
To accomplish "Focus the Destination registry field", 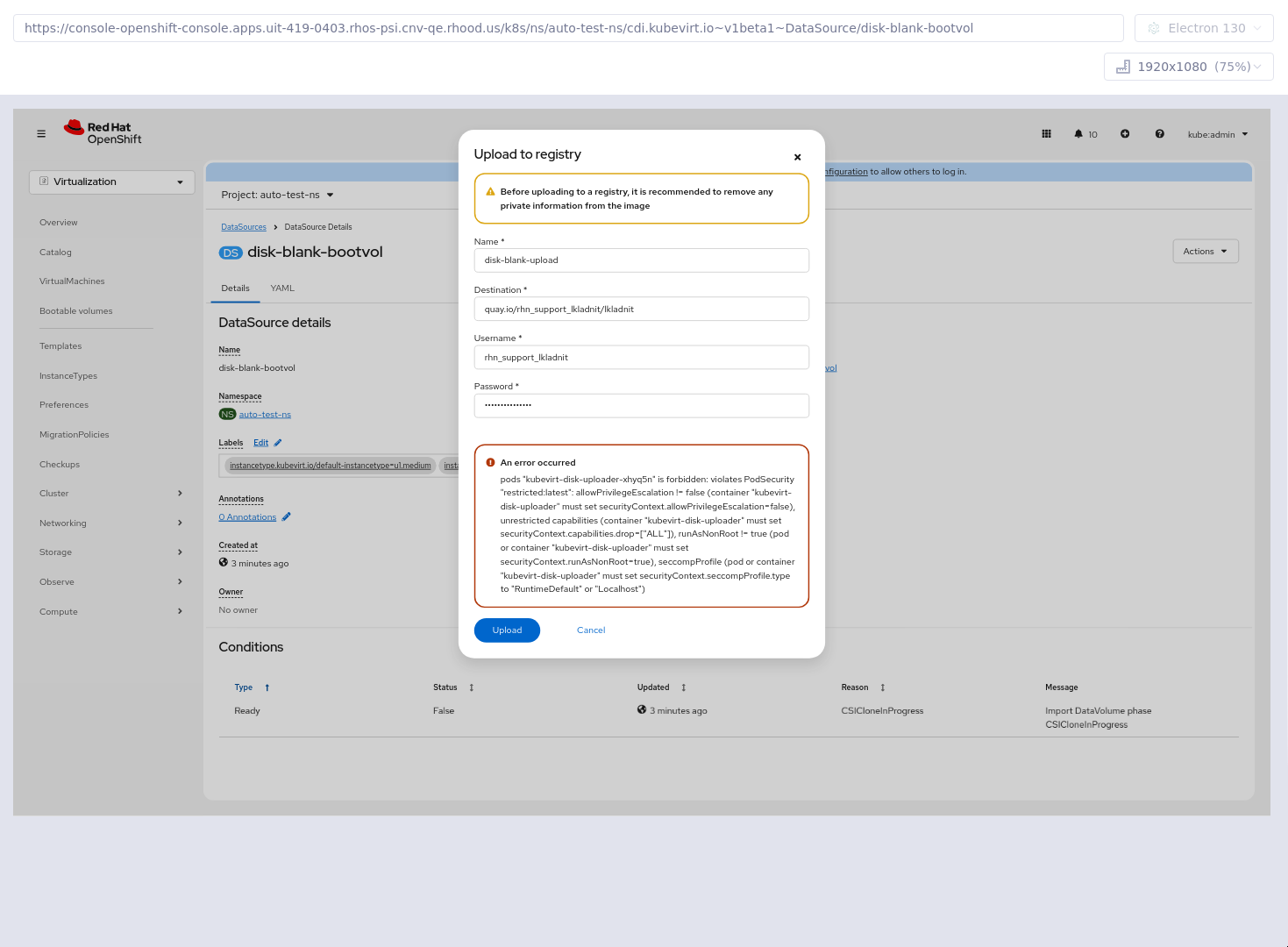I will 642,309.
